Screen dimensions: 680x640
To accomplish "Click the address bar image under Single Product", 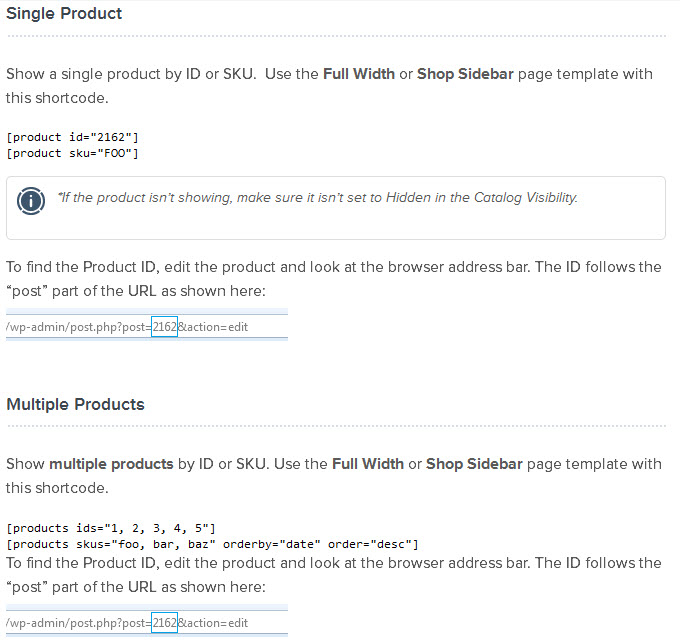I will click(146, 326).
